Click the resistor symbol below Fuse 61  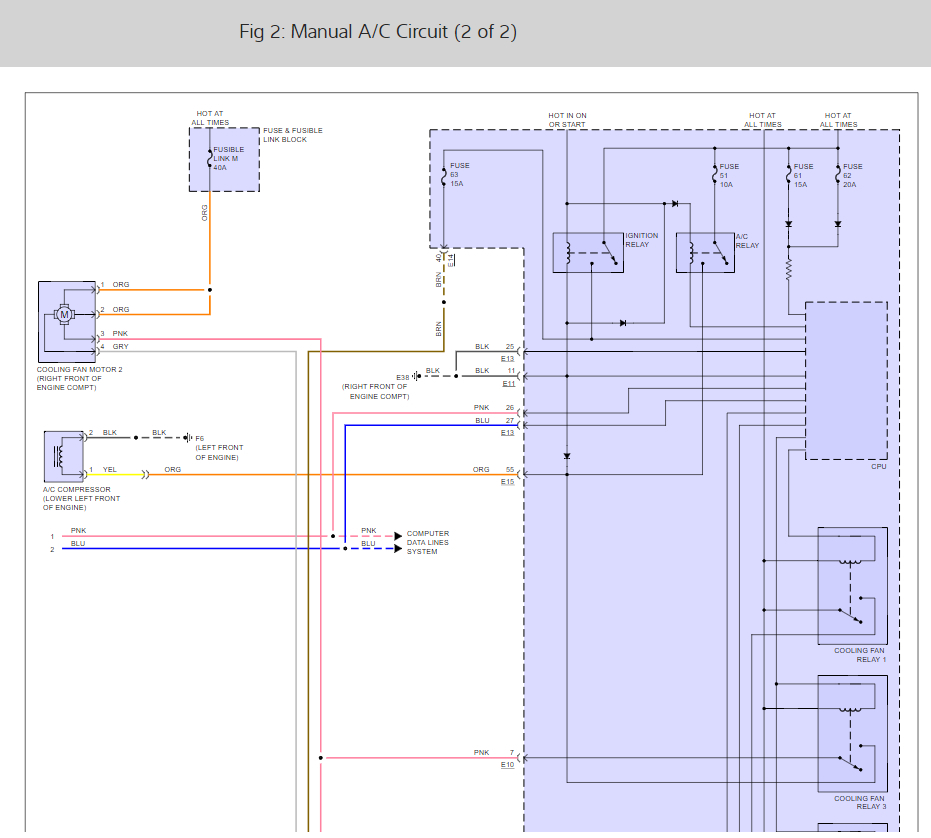click(x=788, y=270)
